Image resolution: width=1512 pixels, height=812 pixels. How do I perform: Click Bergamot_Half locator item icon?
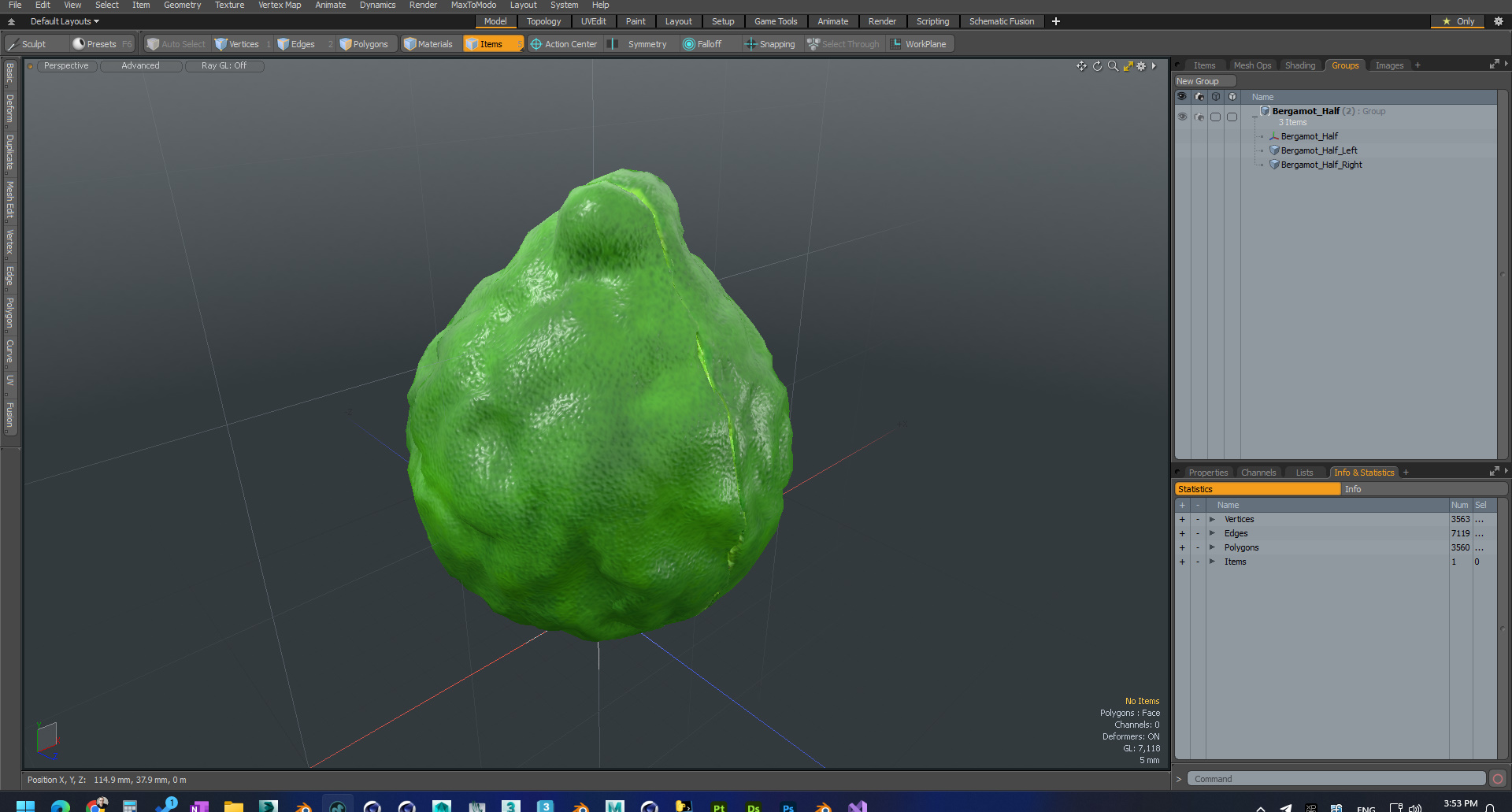(x=1273, y=136)
